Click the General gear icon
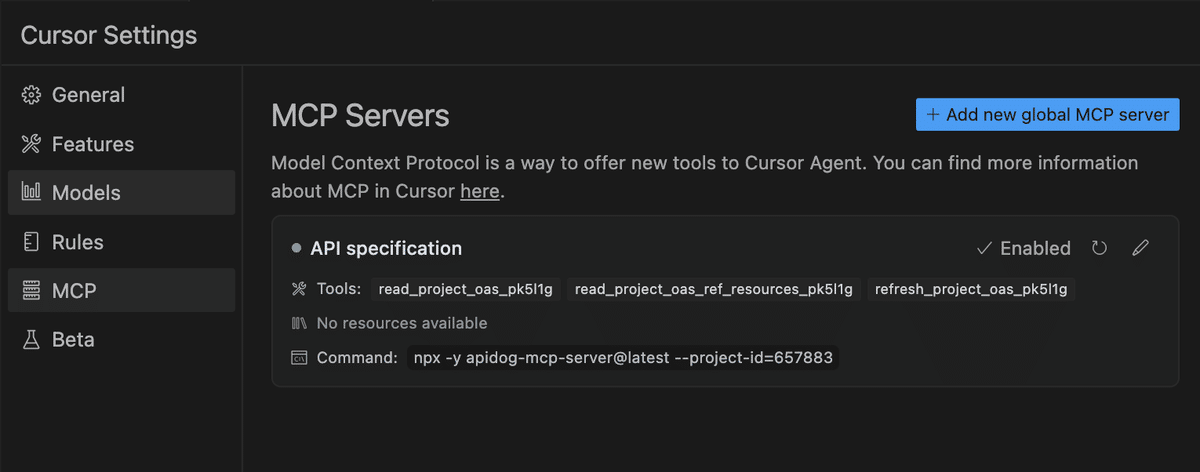 coord(31,96)
